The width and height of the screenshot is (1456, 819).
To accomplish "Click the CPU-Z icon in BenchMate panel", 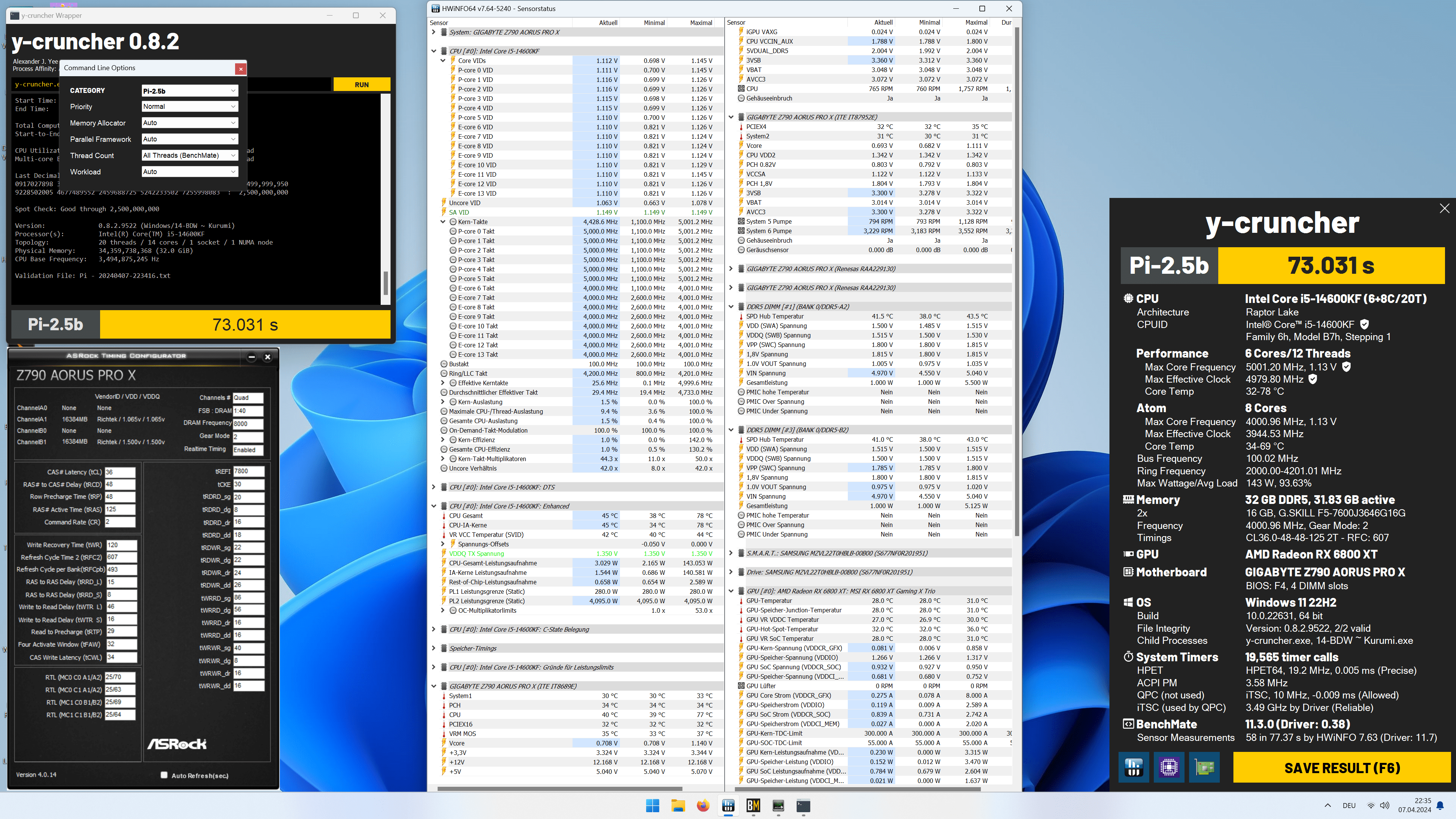I will point(1168,767).
